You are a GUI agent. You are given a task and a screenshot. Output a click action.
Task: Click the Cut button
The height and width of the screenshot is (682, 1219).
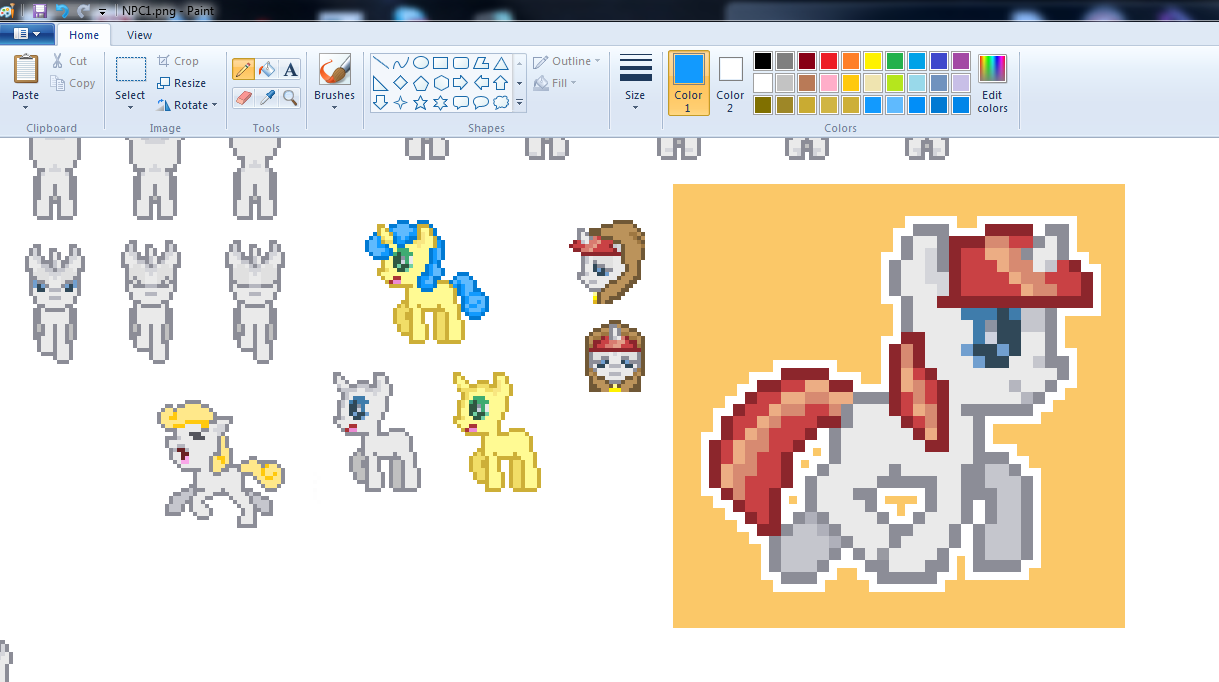[70, 61]
